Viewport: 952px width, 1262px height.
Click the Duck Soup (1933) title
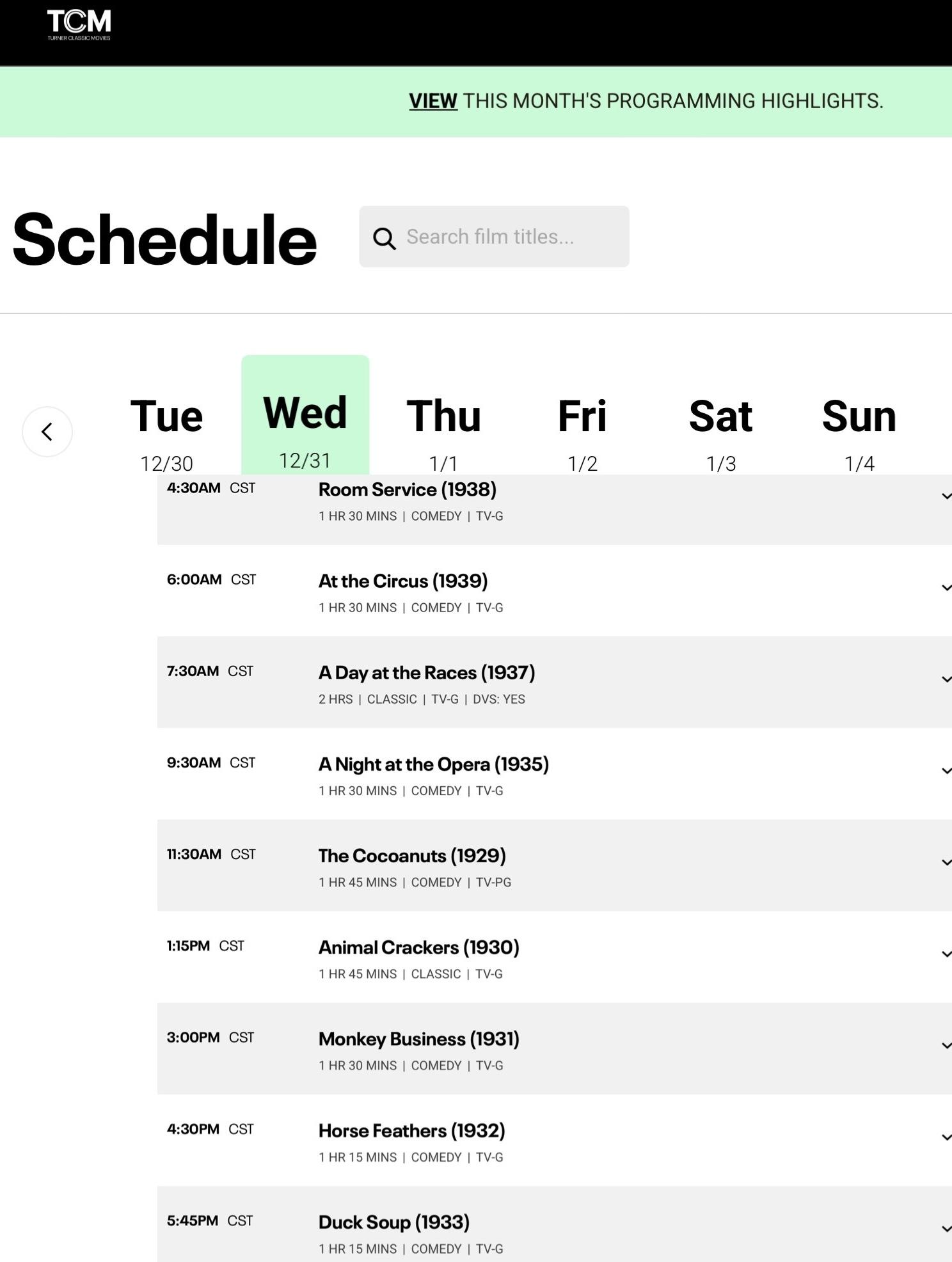[x=393, y=1222]
